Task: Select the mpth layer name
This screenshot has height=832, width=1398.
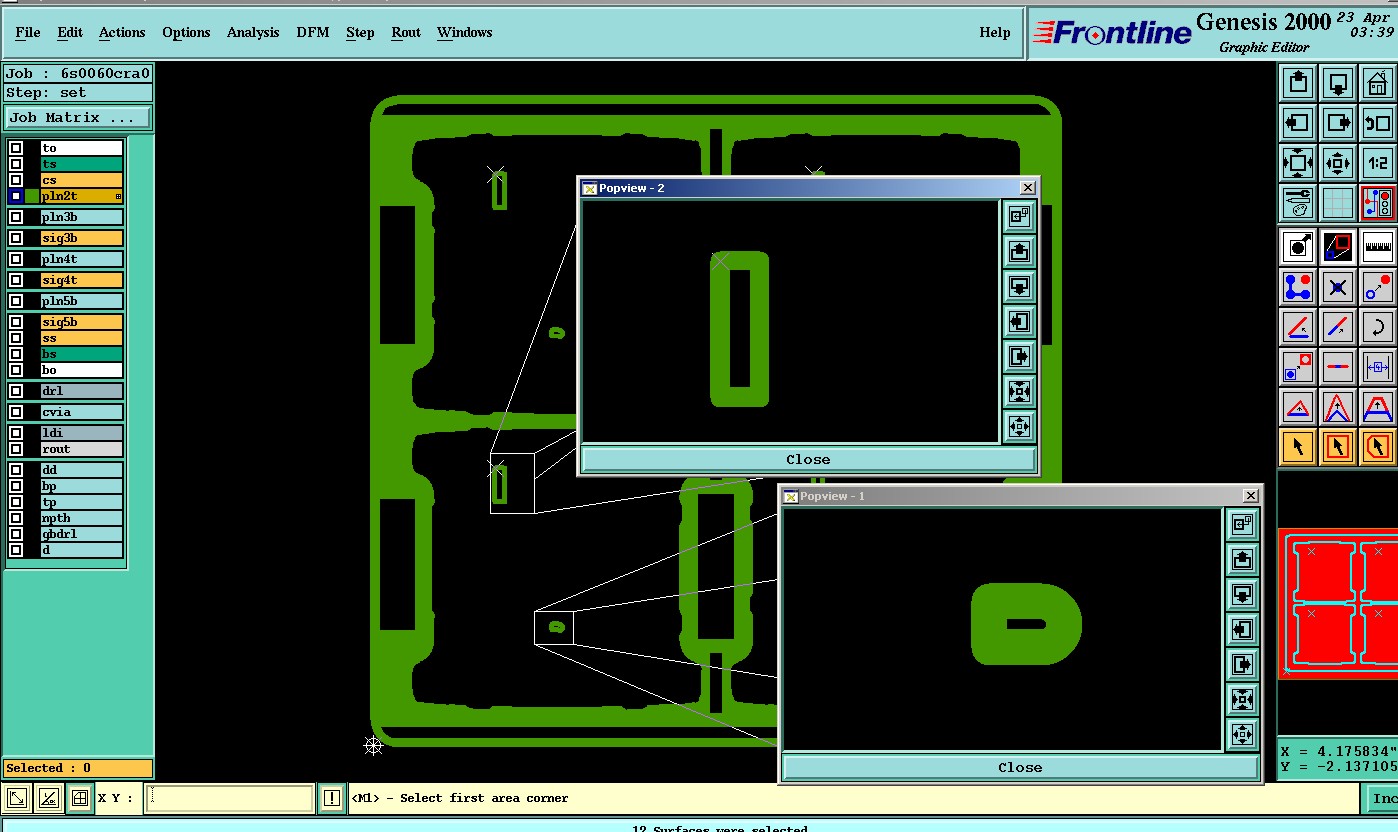Action: (x=82, y=518)
